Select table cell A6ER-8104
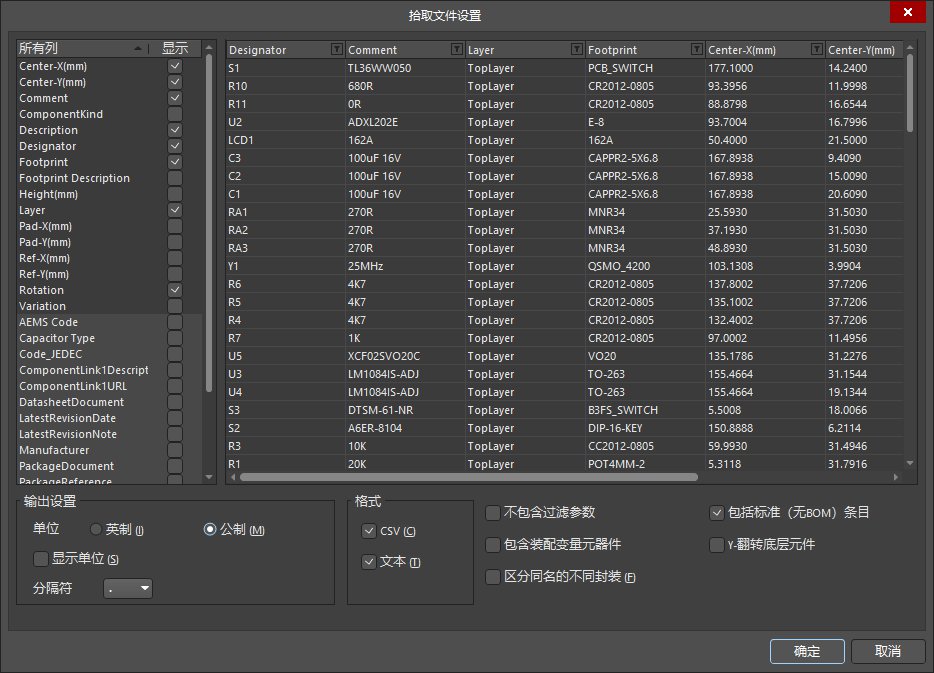Viewport: 934px width, 673px height. 405,428
